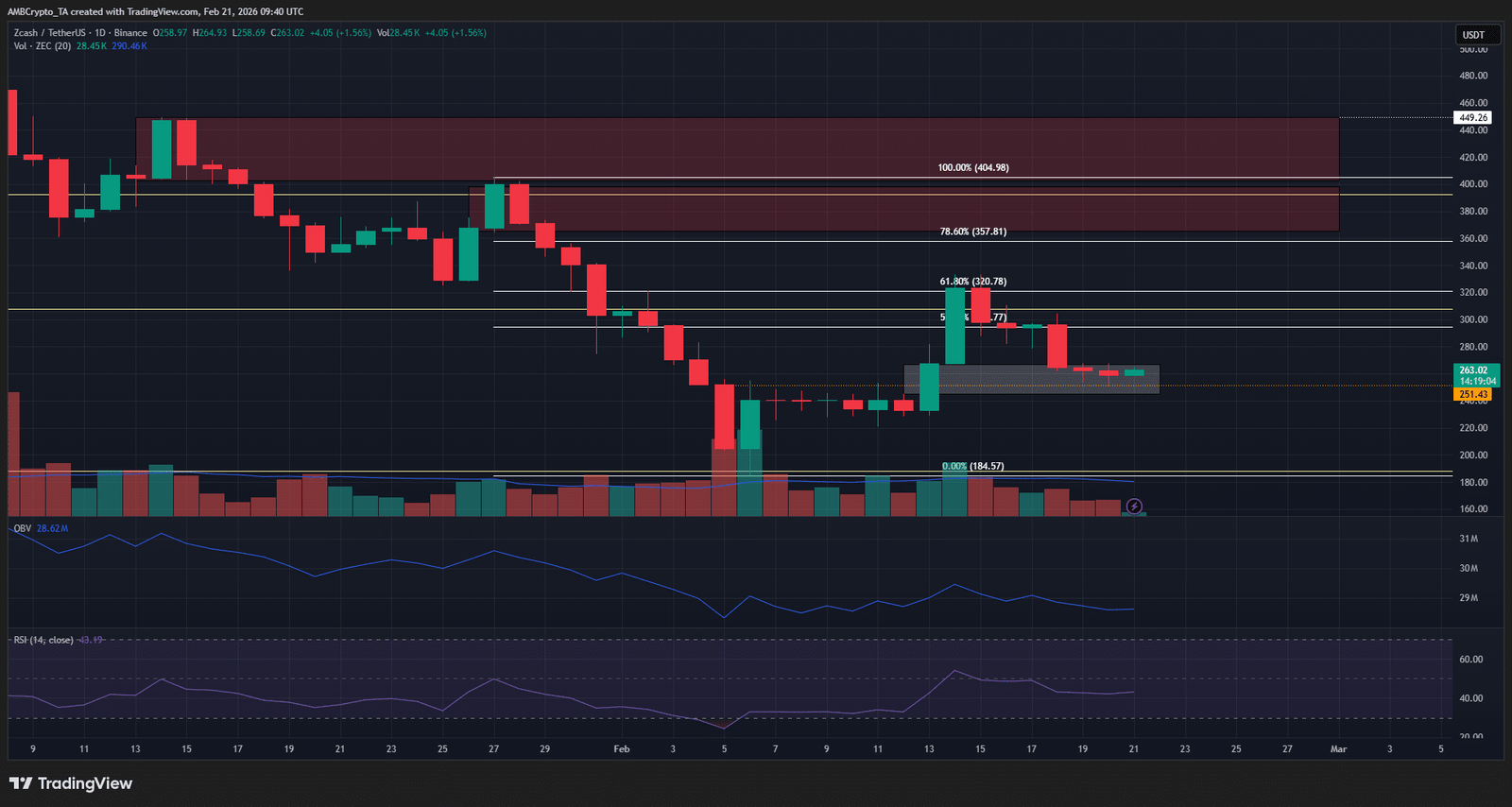Click the orange 251.43 price label
Image resolution: width=1512 pixels, height=807 pixels.
[x=1472, y=394]
